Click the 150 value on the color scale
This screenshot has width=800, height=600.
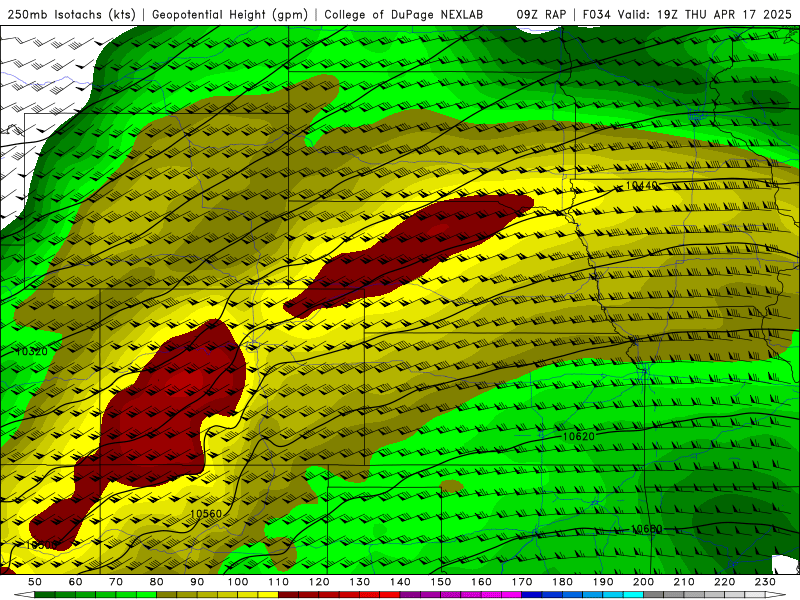point(441,582)
